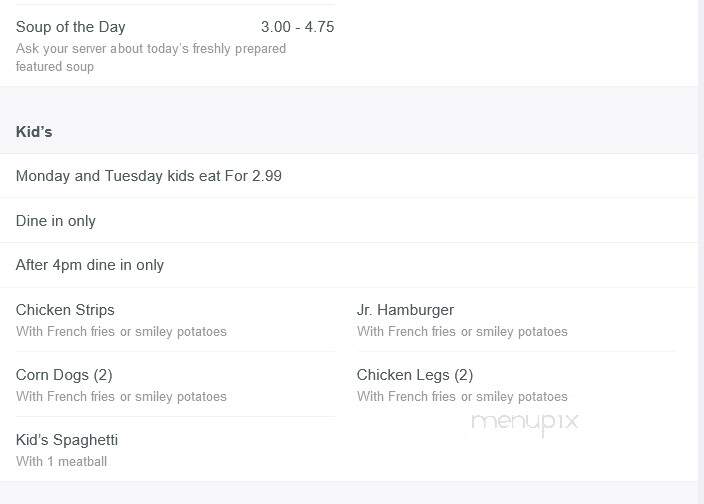The image size is (704, 504).
Task: Click the vertical scrollbar at right edge
Action: (x=701, y=251)
